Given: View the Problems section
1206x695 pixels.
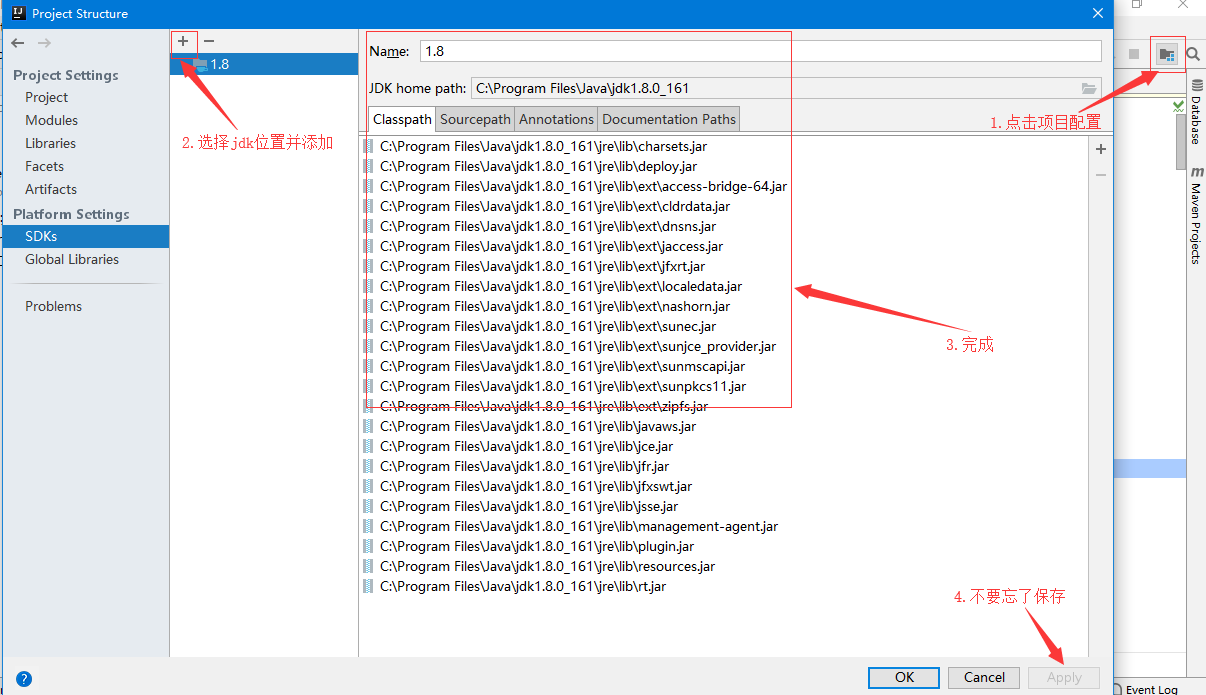Looking at the screenshot, I should click(x=54, y=306).
